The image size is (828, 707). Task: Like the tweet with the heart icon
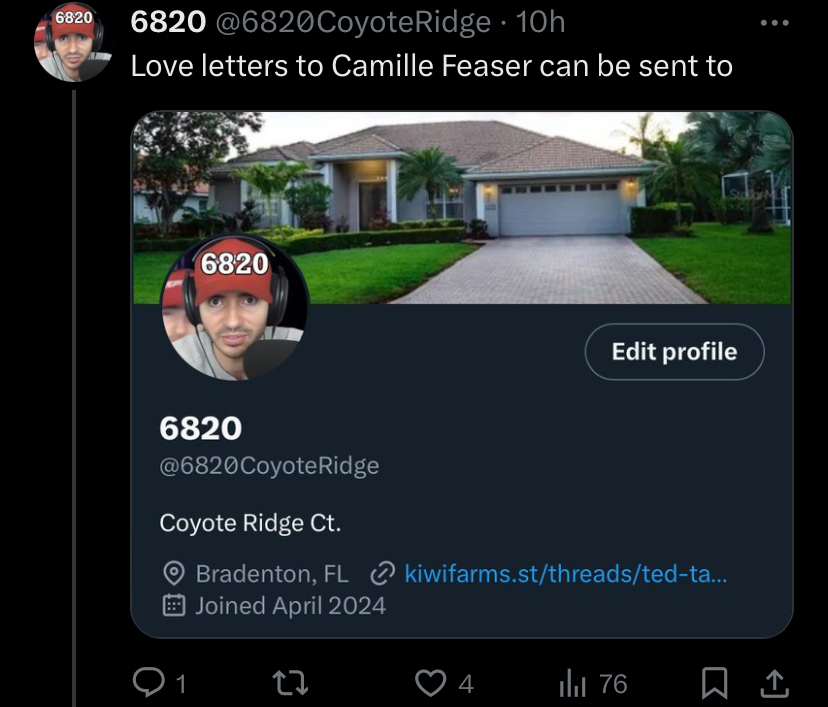click(430, 683)
